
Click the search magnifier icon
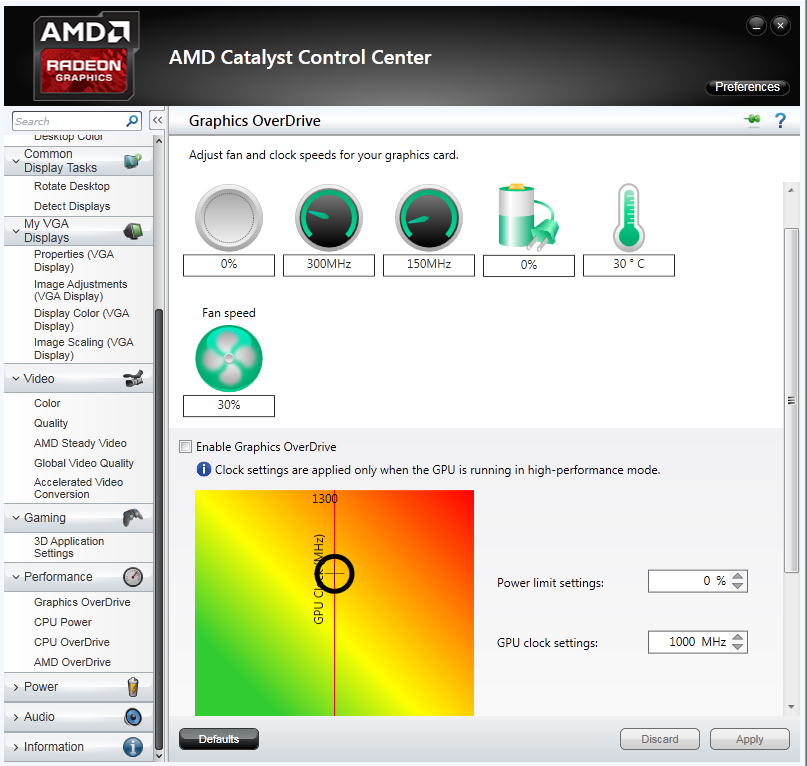(132, 121)
